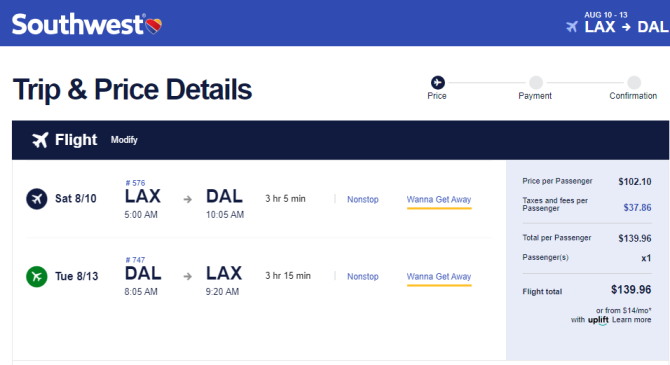Click Wanna Get Away fare for flight 576
Image resolution: width=670 pixels, height=365 pixels.
pyautogui.click(x=439, y=200)
